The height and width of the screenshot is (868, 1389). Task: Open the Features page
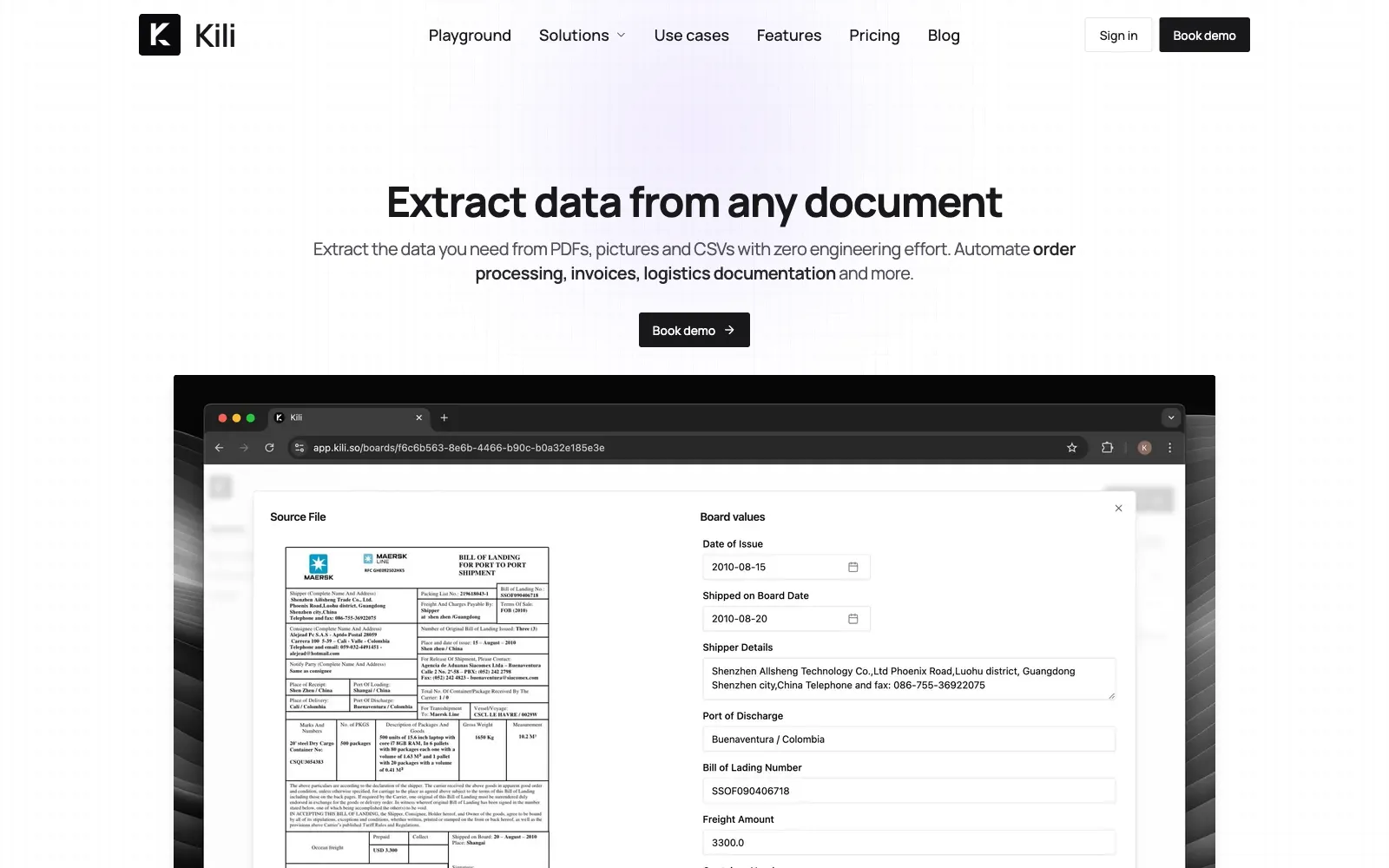coord(788,36)
